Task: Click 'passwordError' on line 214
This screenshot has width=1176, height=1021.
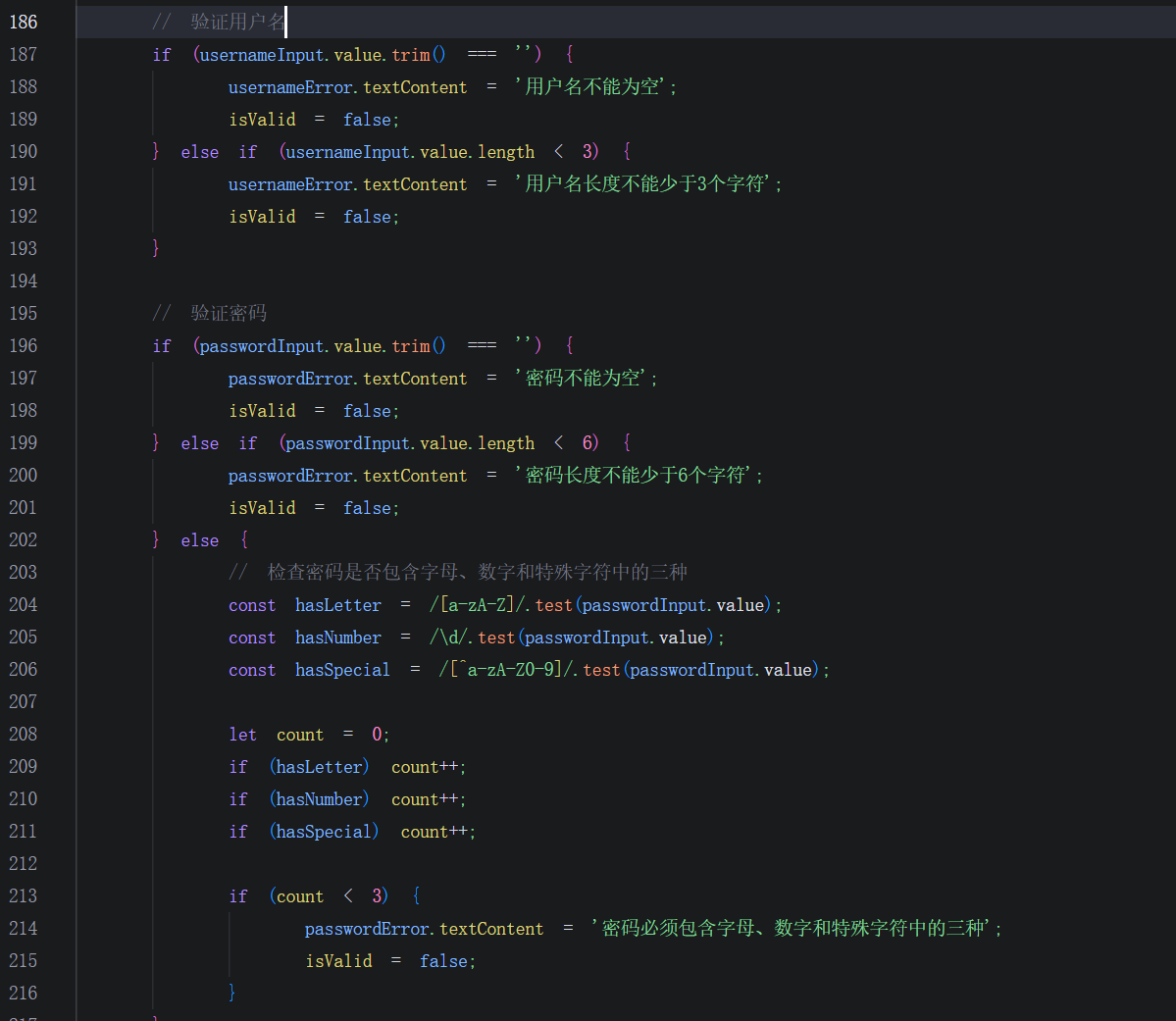Action: pos(368,929)
